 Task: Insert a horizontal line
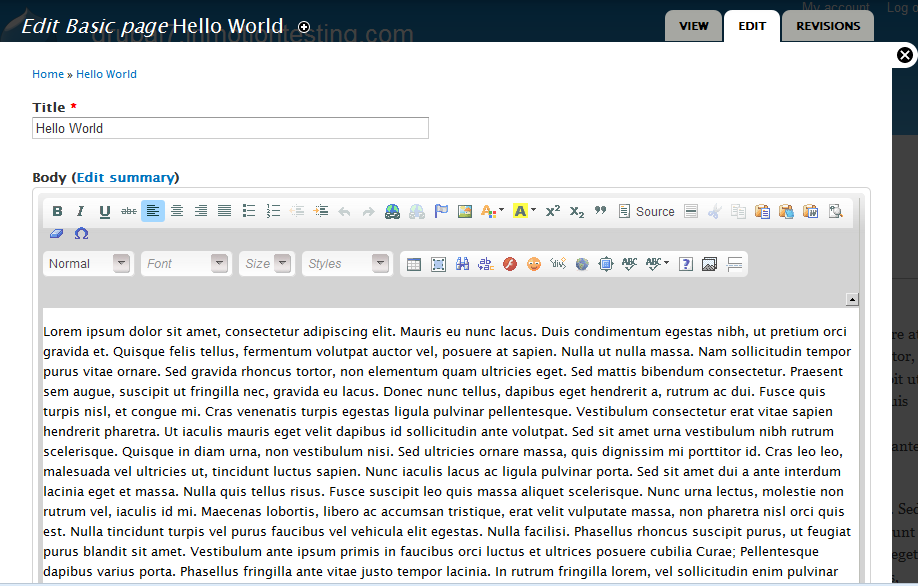(691, 211)
